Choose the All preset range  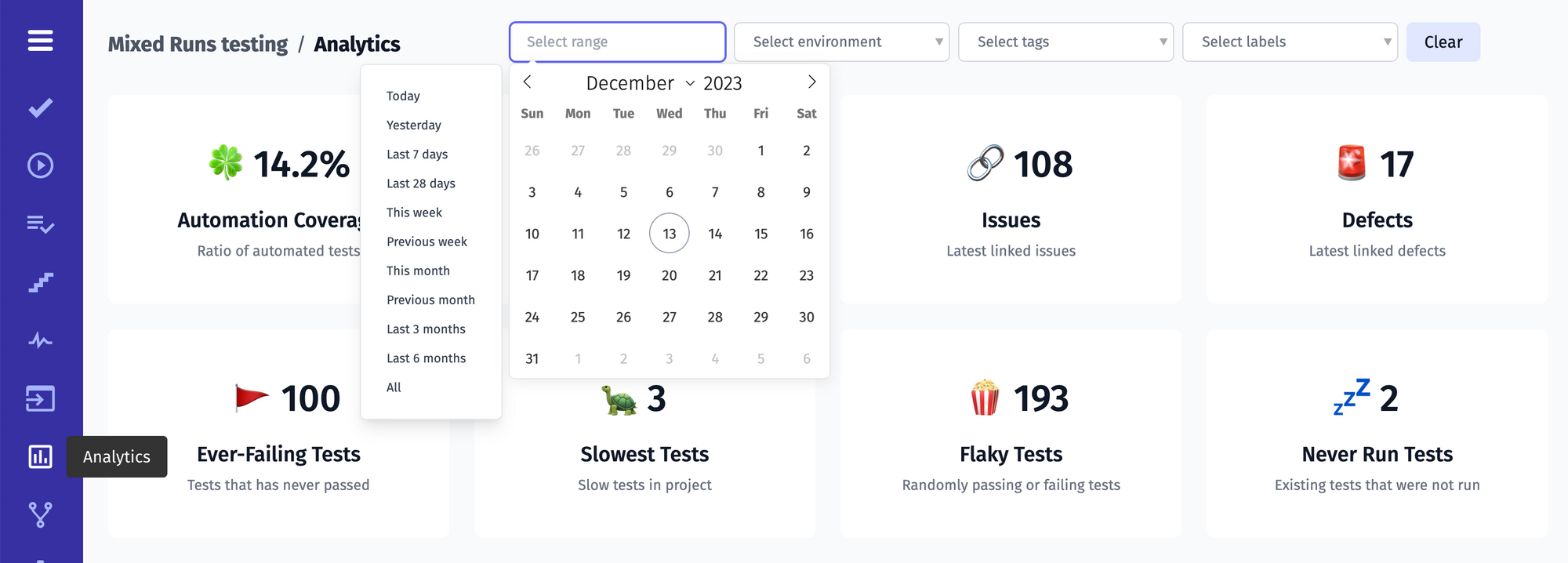point(394,387)
